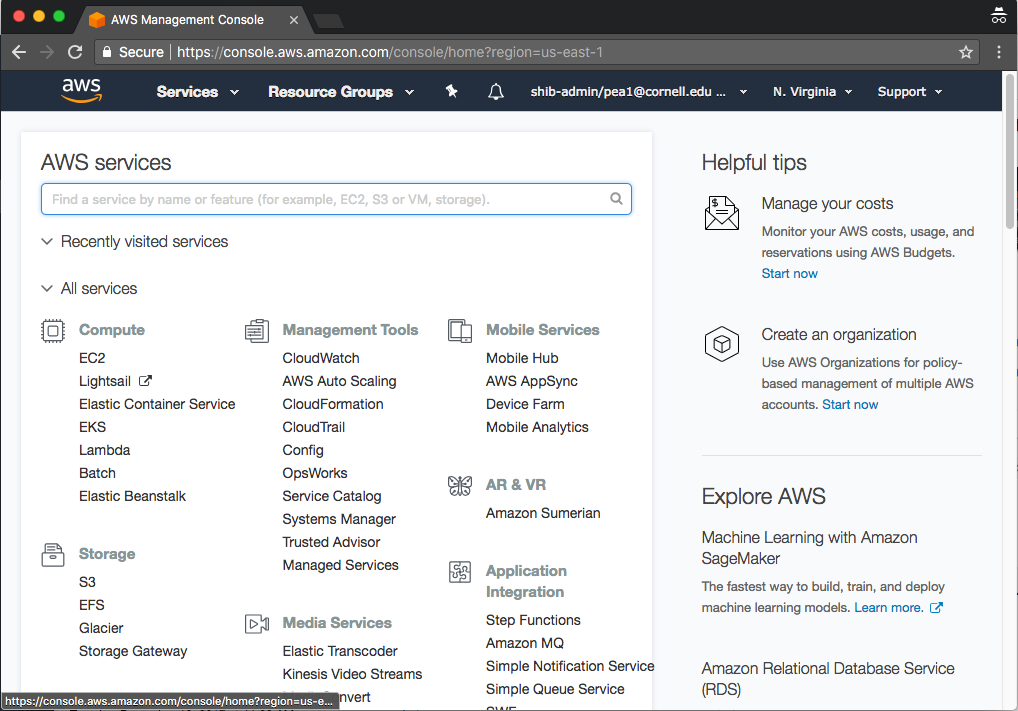Viewport: 1018px width, 711px height.
Task: Click the Media Services video icon
Action: (x=256, y=623)
